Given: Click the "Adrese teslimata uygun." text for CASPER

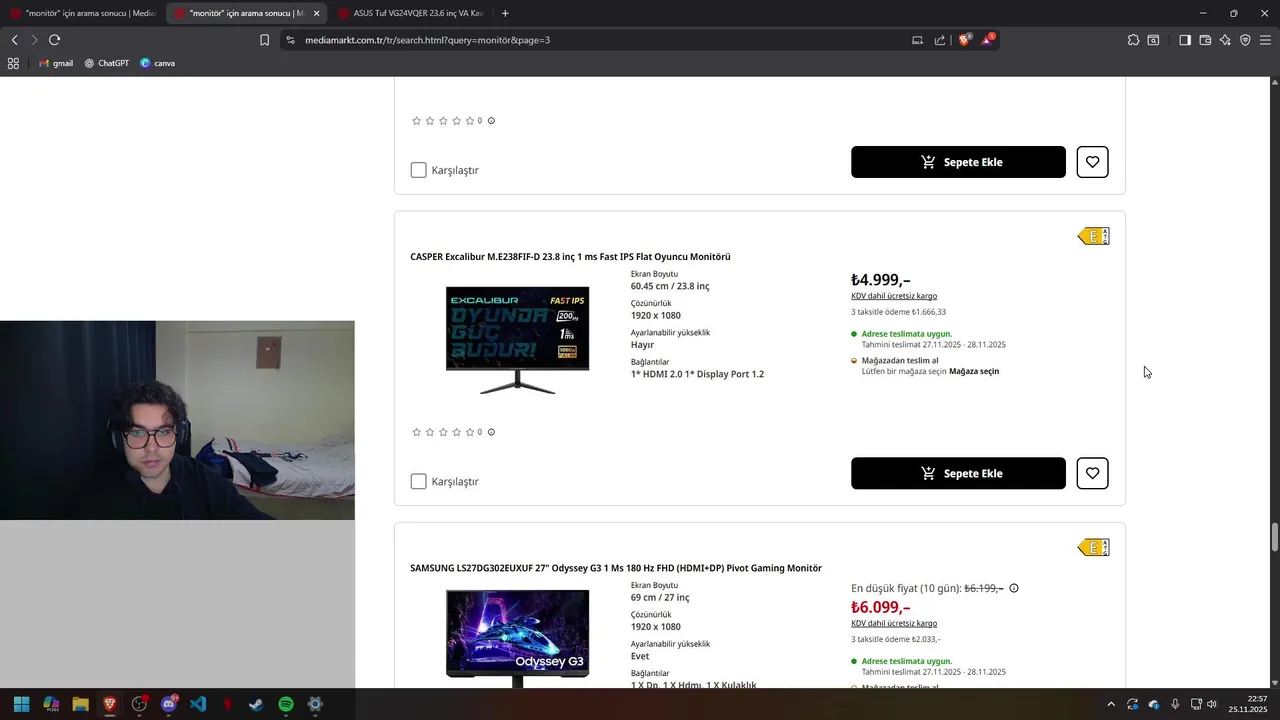Looking at the screenshot, I should [906, 334].
